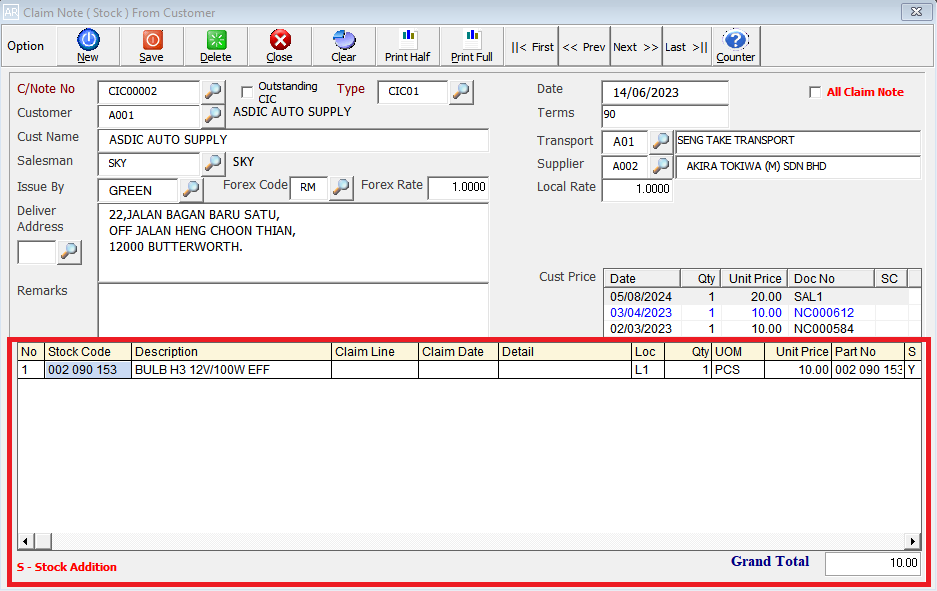The height and width of the screenshot is (591, 937).
Task: Open Salesman SKY lookup magnifier
Action: tap(213, 163)
